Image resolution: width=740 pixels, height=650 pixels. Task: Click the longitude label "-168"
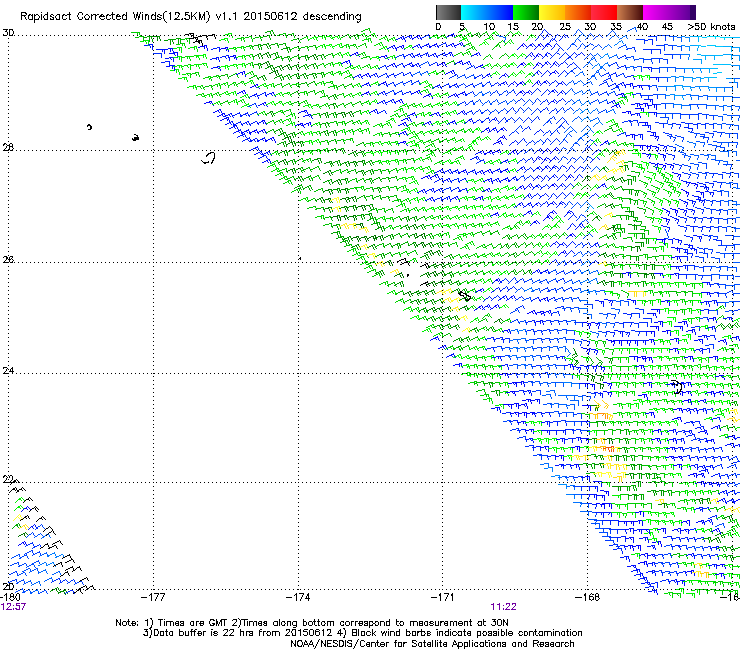[588, 597]
